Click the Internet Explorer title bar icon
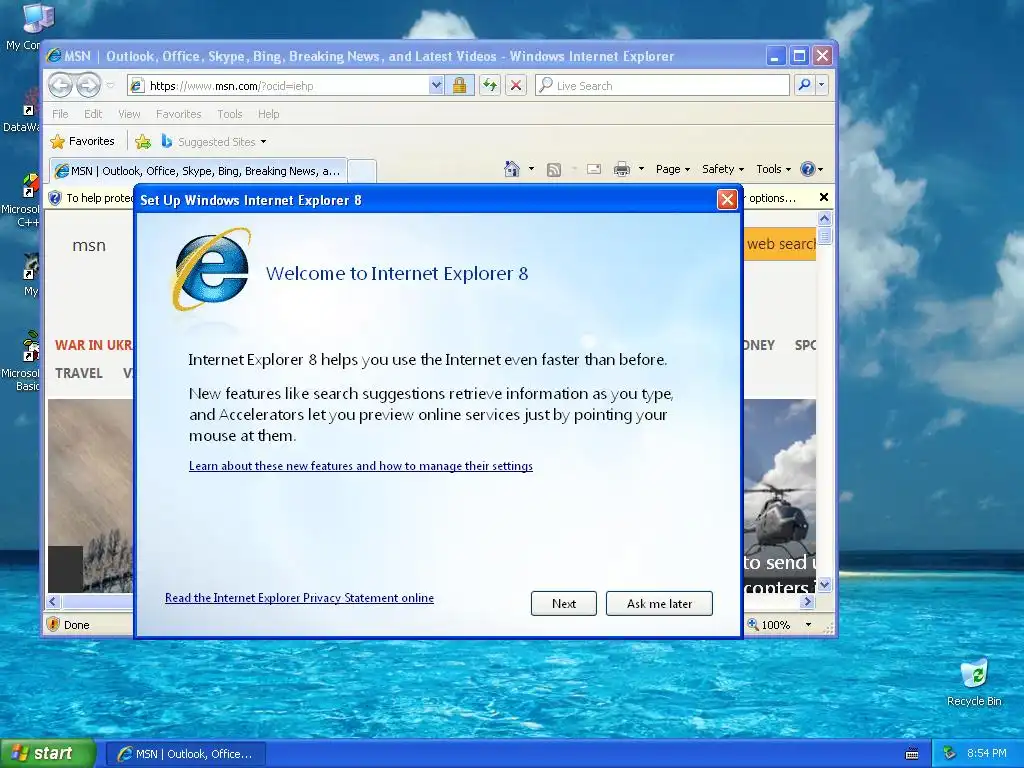This screenshot has width=1024, height=768. click(54, 56)
